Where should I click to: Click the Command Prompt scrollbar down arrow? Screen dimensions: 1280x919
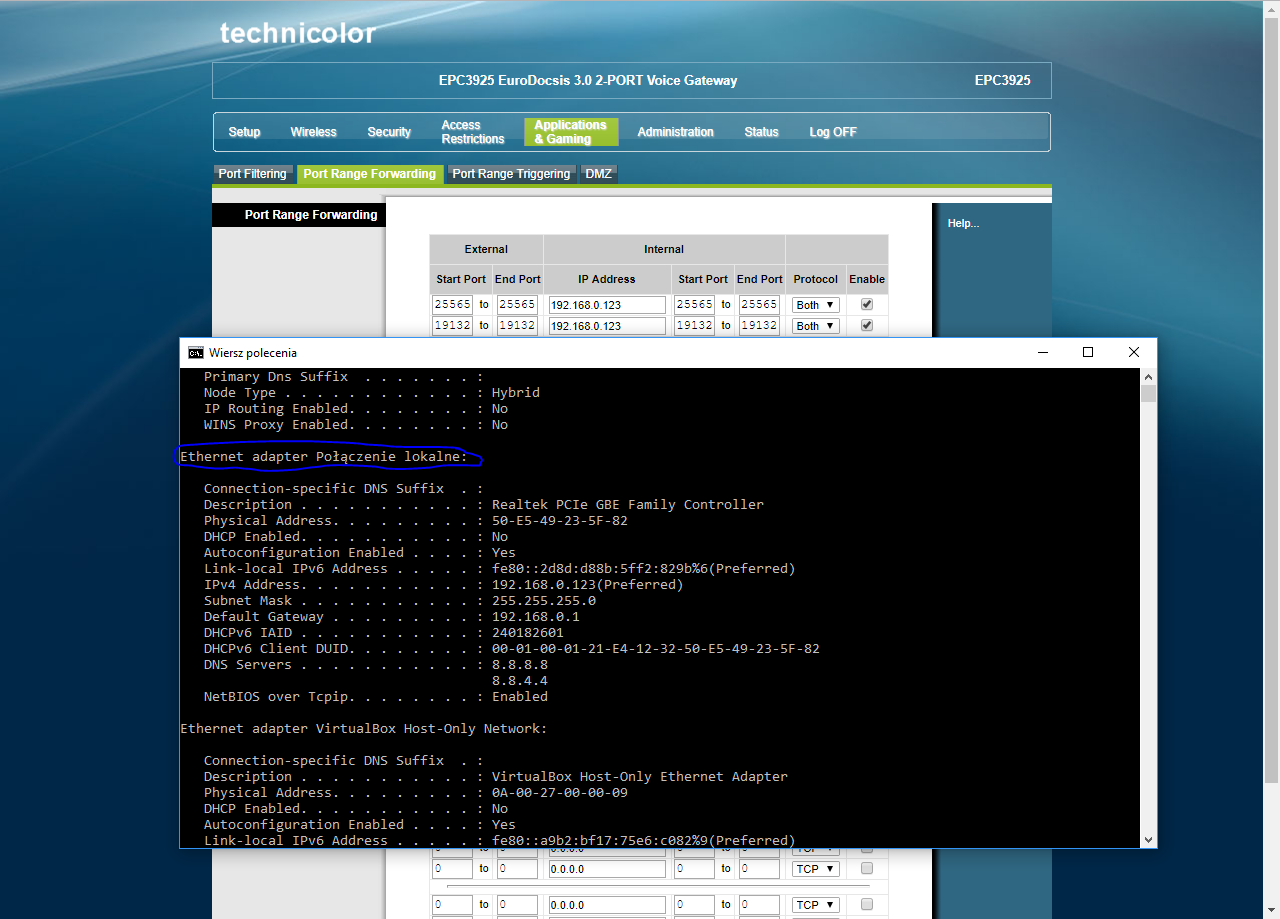[x=1149, y=840]
